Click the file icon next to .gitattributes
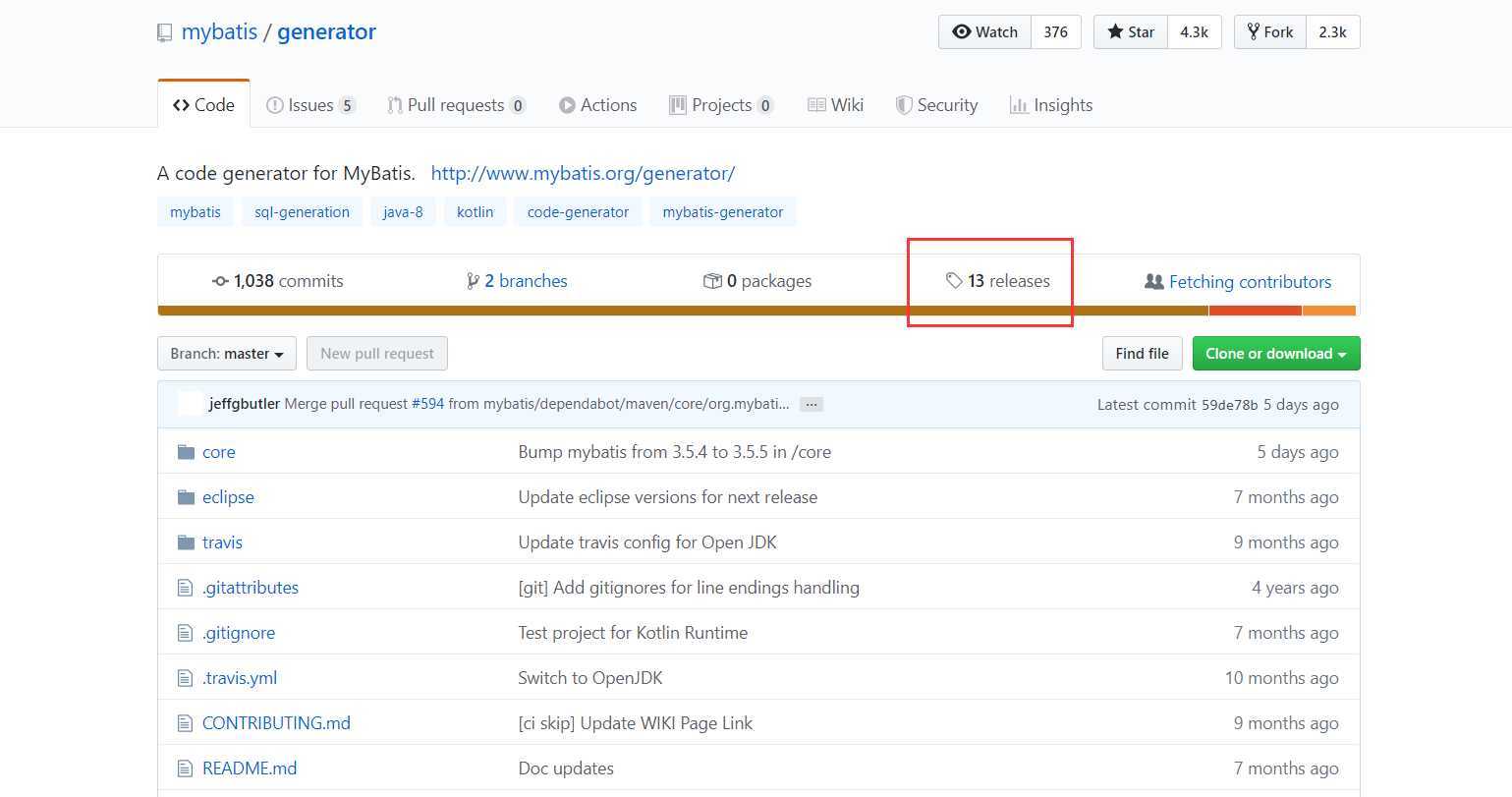 [x=185, y=588]
